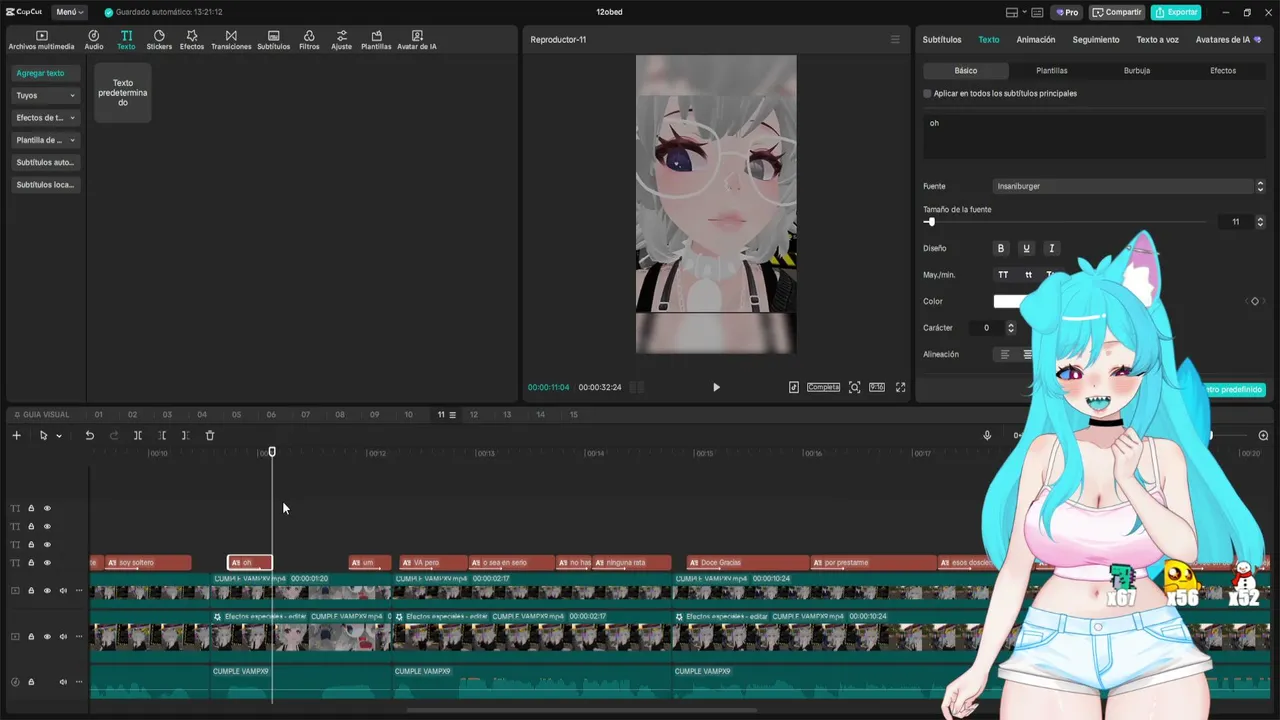Viewport: 1280px width, 720px height.
Task: Click the Exportar button
Action: click(x=1176, y=12)
